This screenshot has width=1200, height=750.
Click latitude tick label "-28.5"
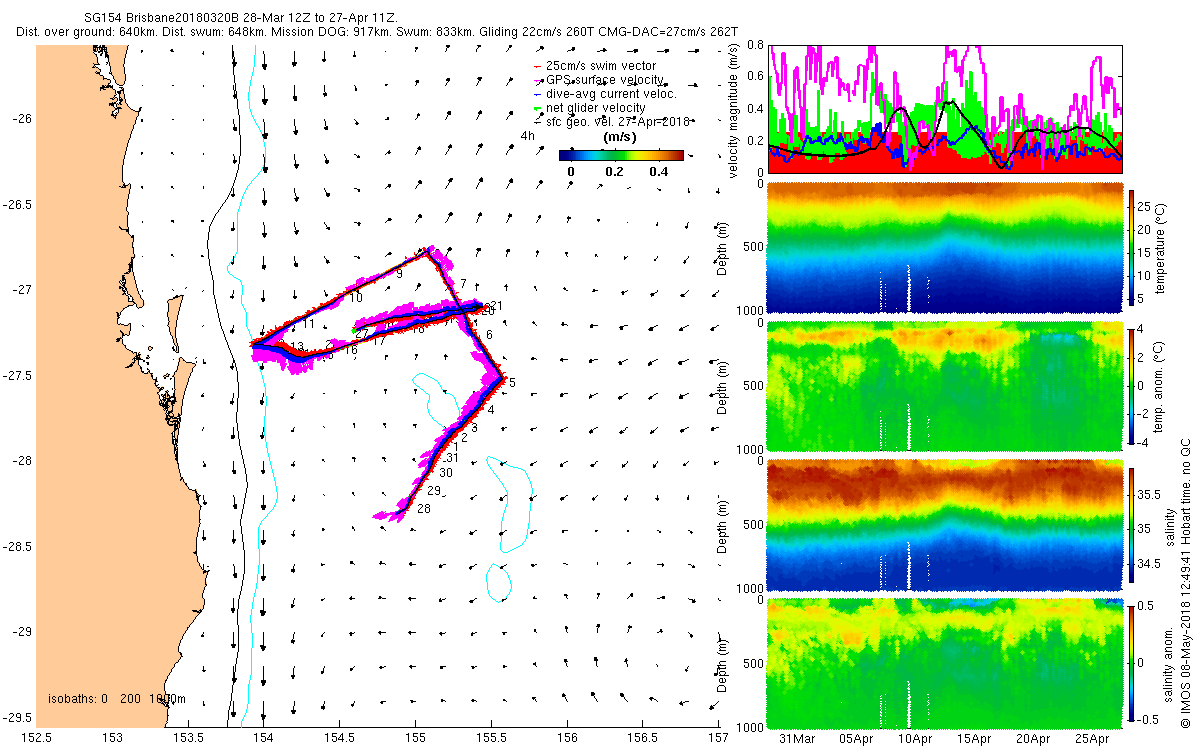[17, 547]
